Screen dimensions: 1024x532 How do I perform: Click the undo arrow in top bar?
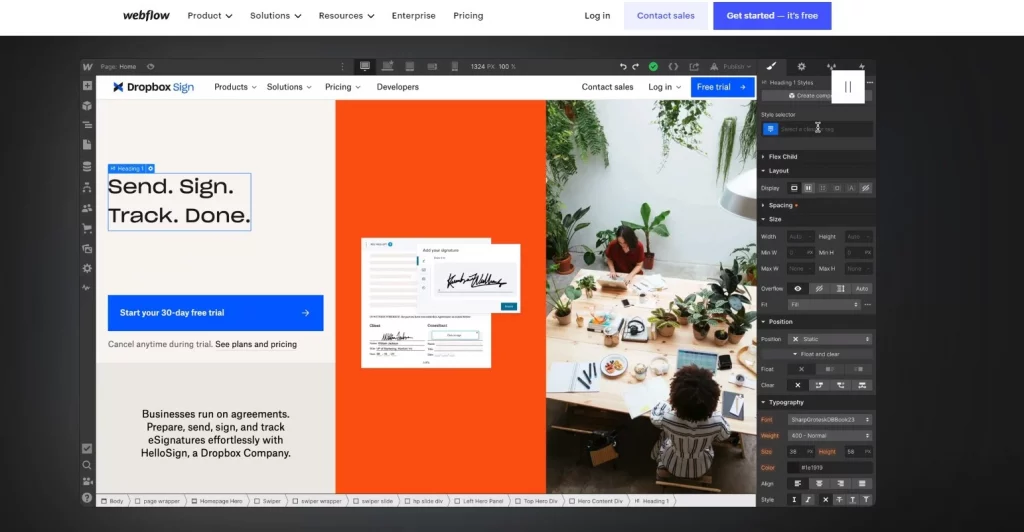(x=623, y=67)
